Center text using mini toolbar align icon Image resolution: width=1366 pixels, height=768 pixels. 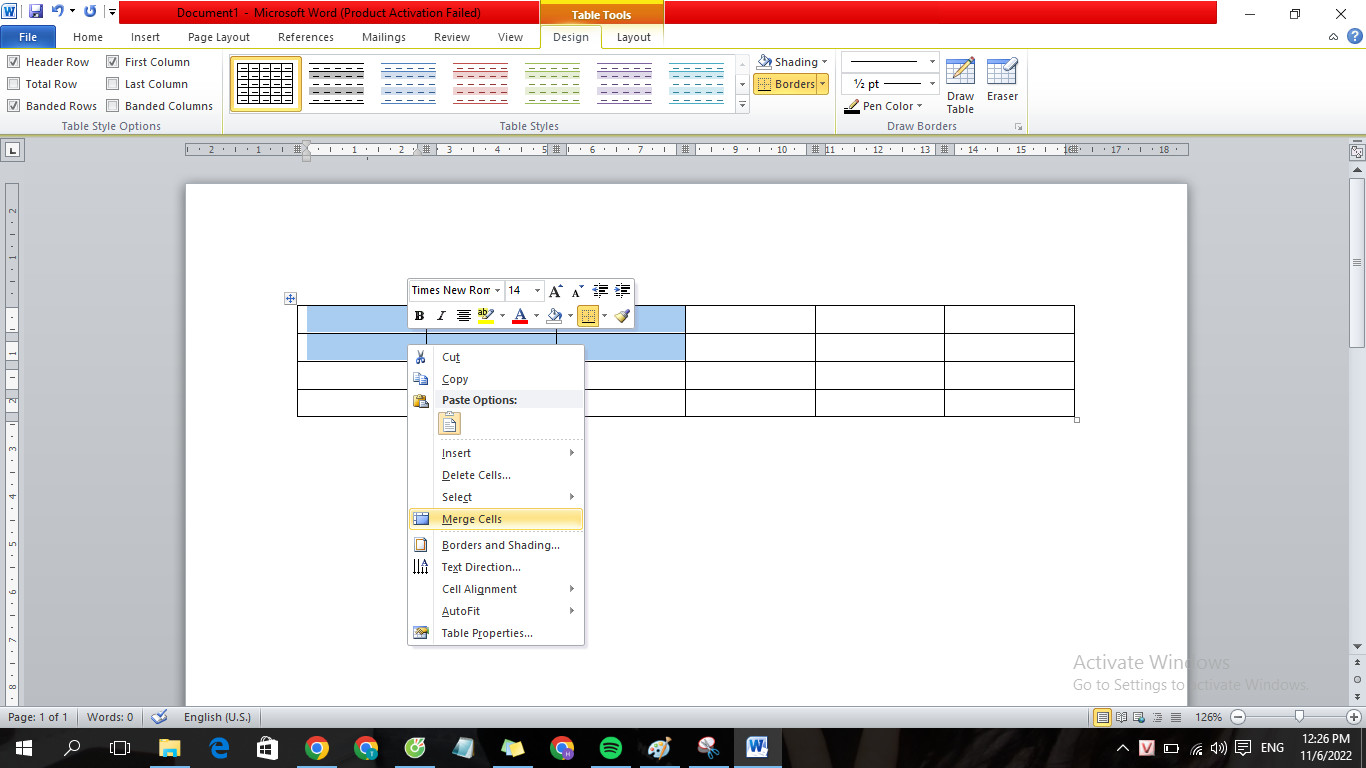tap(463, 316)
